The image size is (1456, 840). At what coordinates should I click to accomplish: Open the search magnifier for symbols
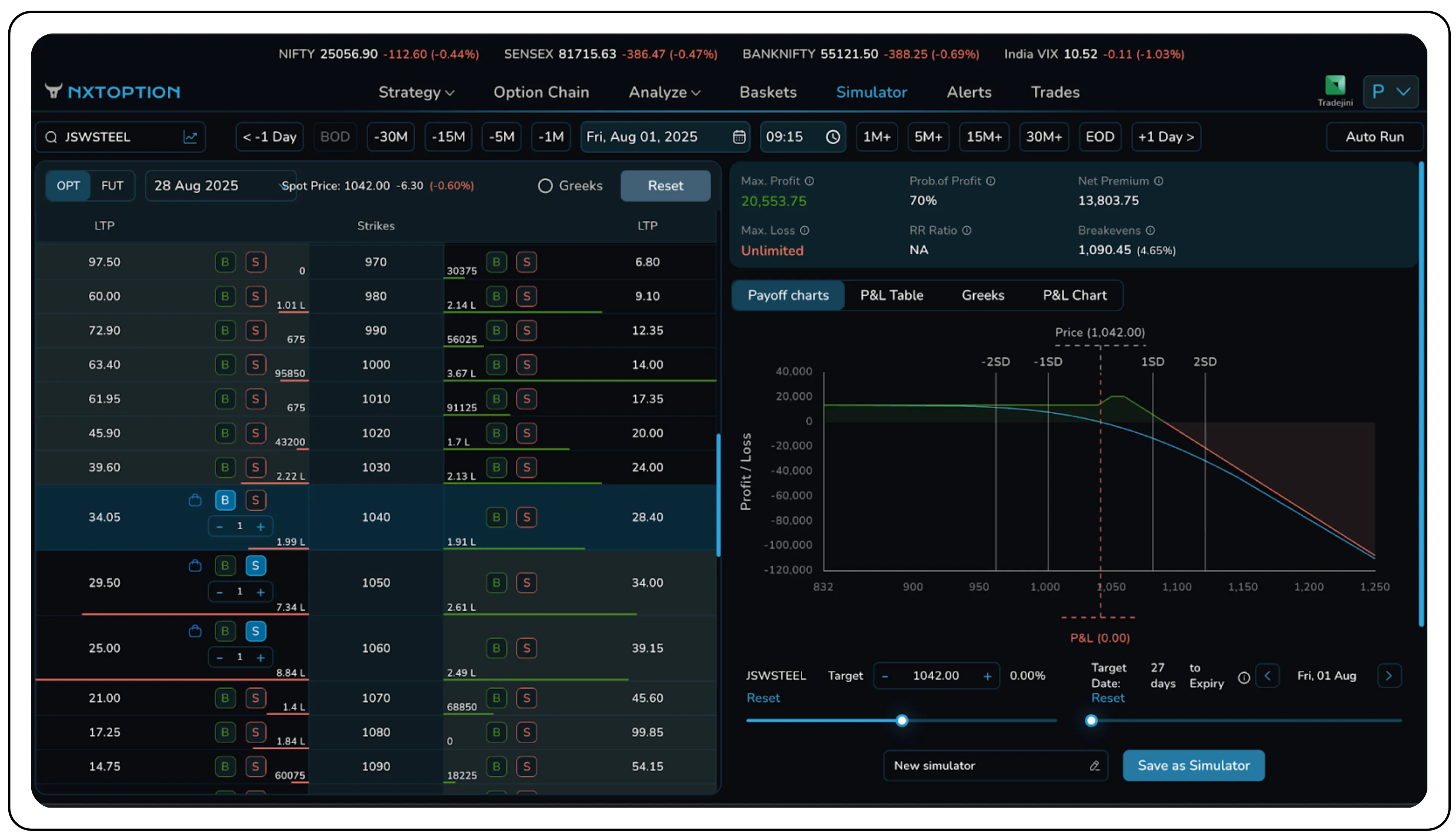(51, 137)
